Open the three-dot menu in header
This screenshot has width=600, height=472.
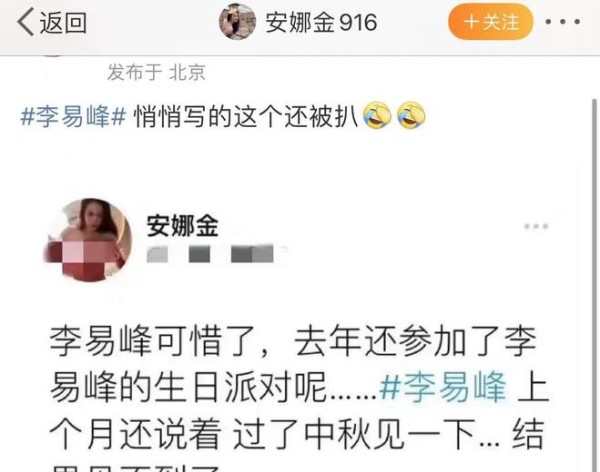pos(562,22)
